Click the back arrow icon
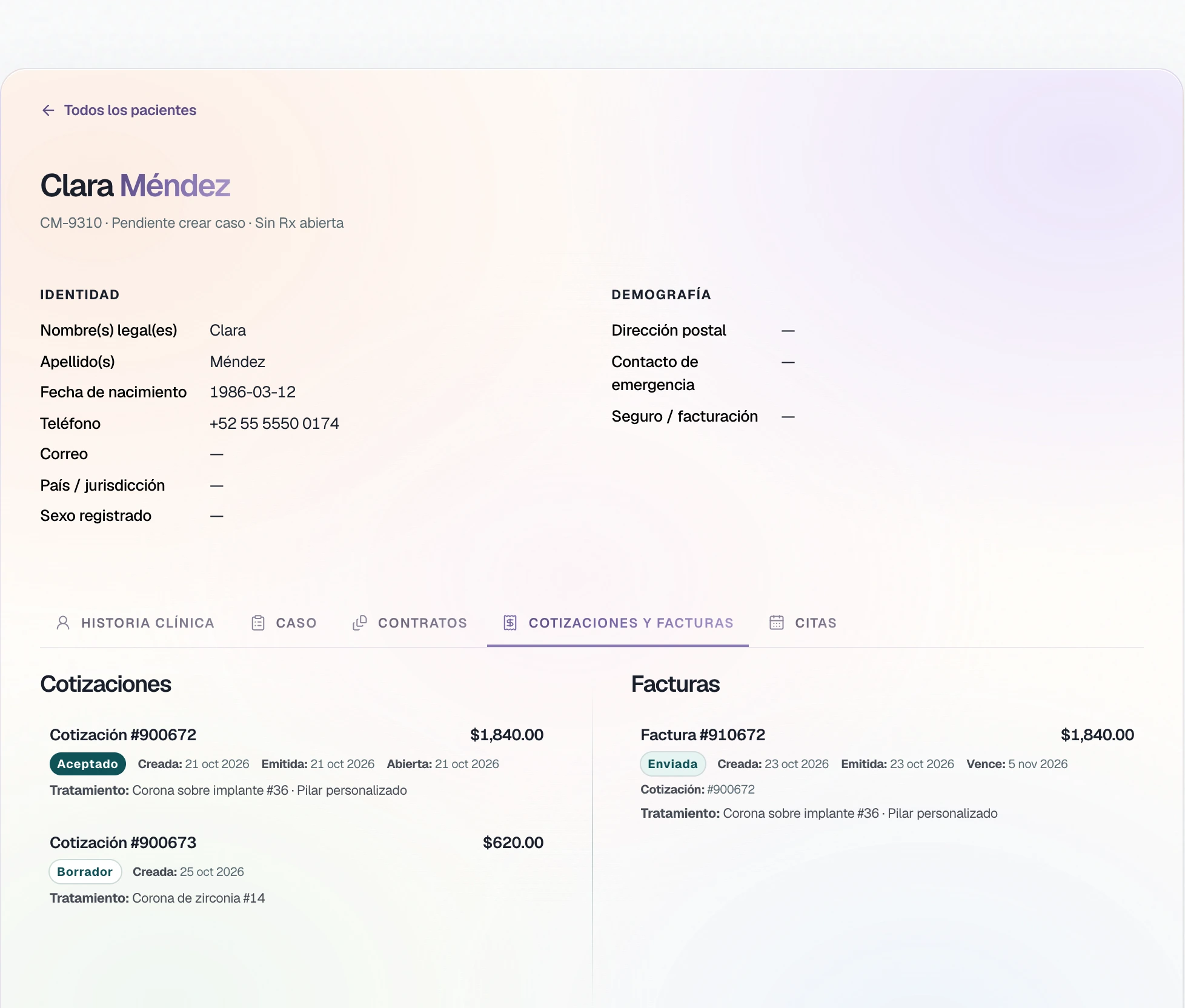The height and width of the screenshot is (1008, 1185). coord(48,110)
